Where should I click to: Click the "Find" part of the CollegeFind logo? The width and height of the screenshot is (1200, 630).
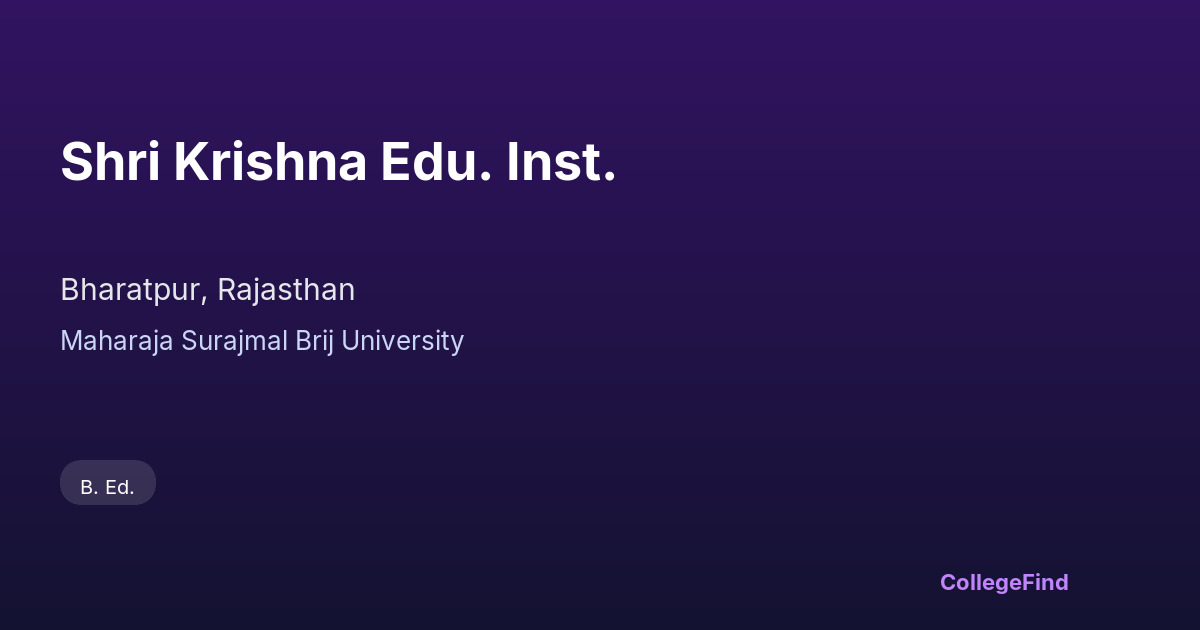(x=1042, y=582)
